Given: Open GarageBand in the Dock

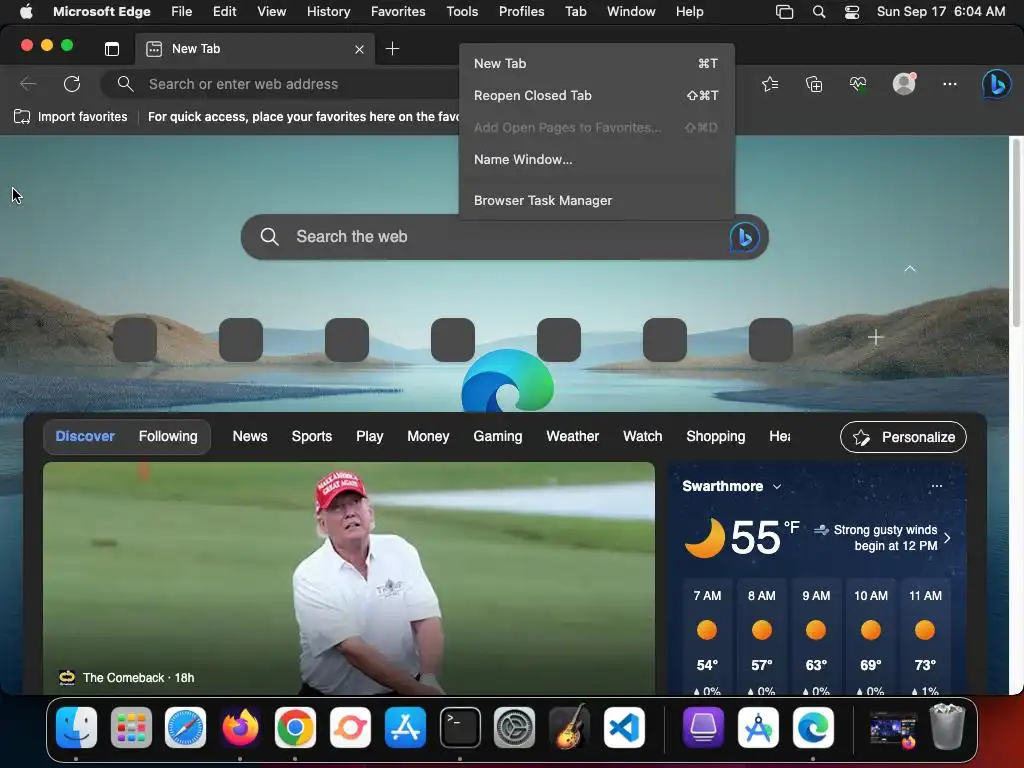Looking at the screenshot, I should coord(569,728).
